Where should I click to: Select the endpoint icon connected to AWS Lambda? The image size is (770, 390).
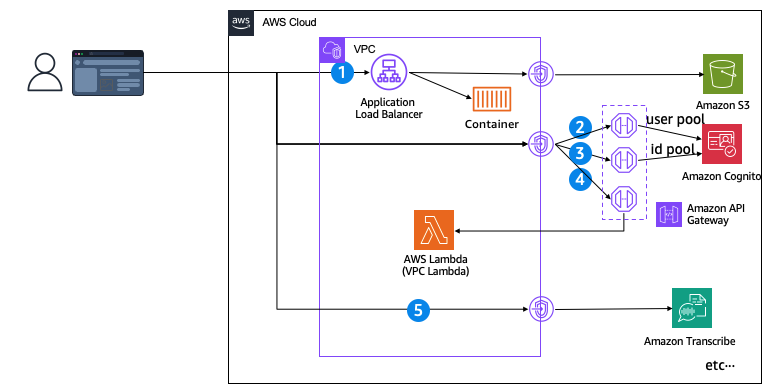(624, 199)
